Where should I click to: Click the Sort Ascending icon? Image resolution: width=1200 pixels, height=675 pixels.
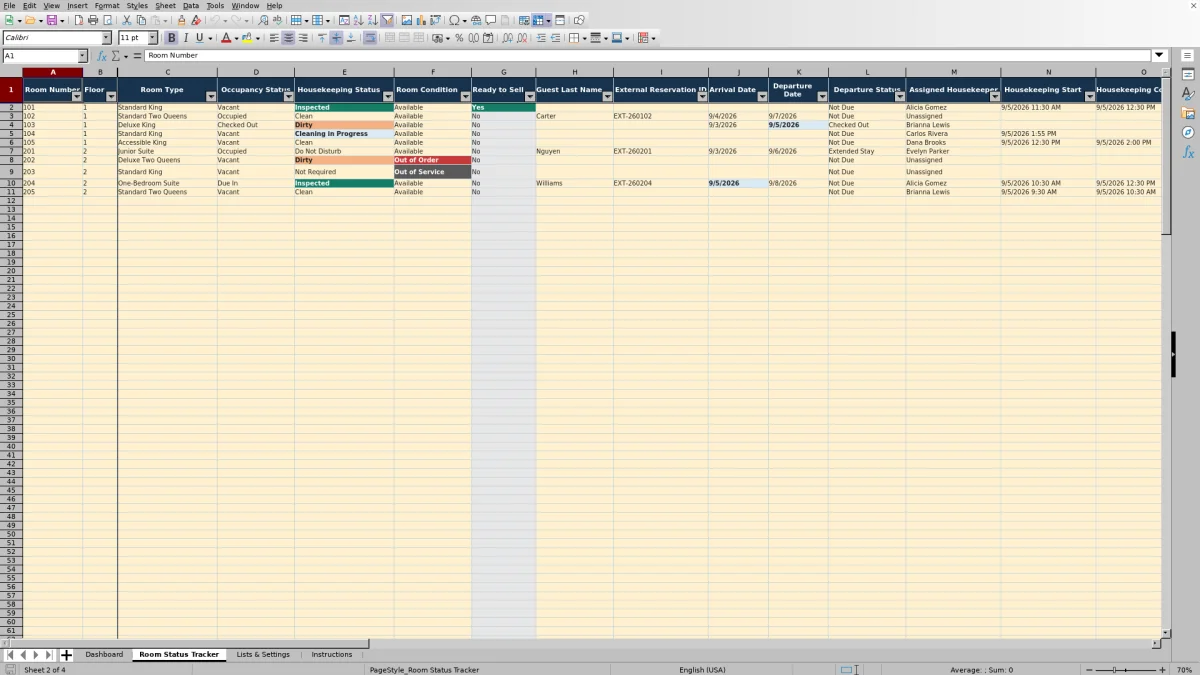tap(359, 20)
